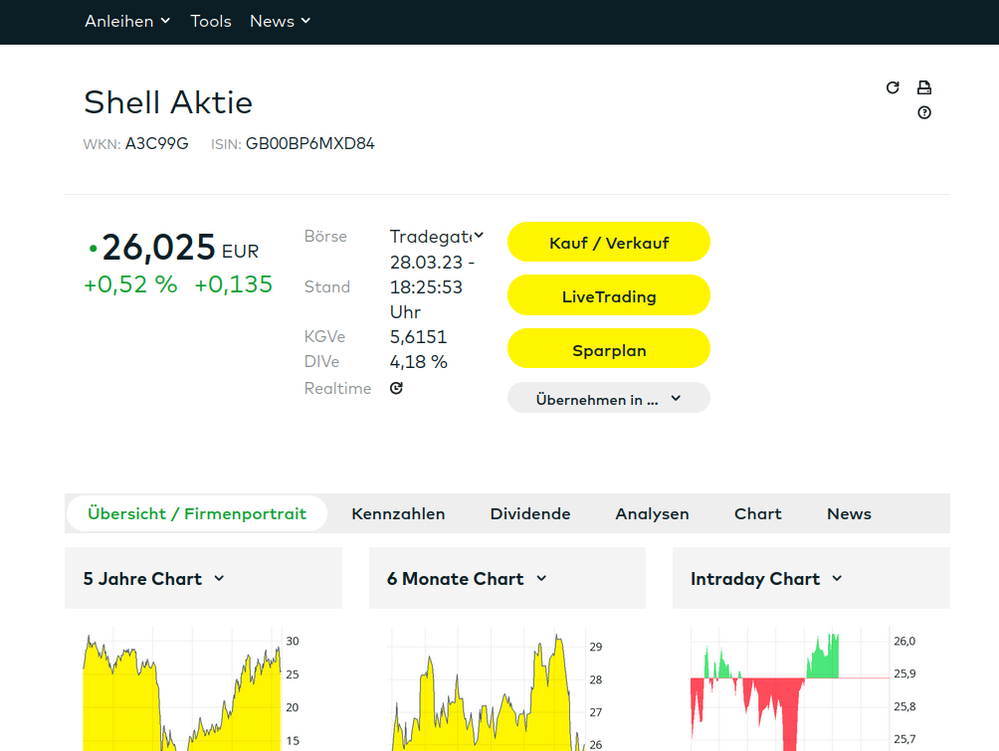This screenshot has height=751, width=999.
Task: Click the LiveTrading button
Action: coord(608,296)
